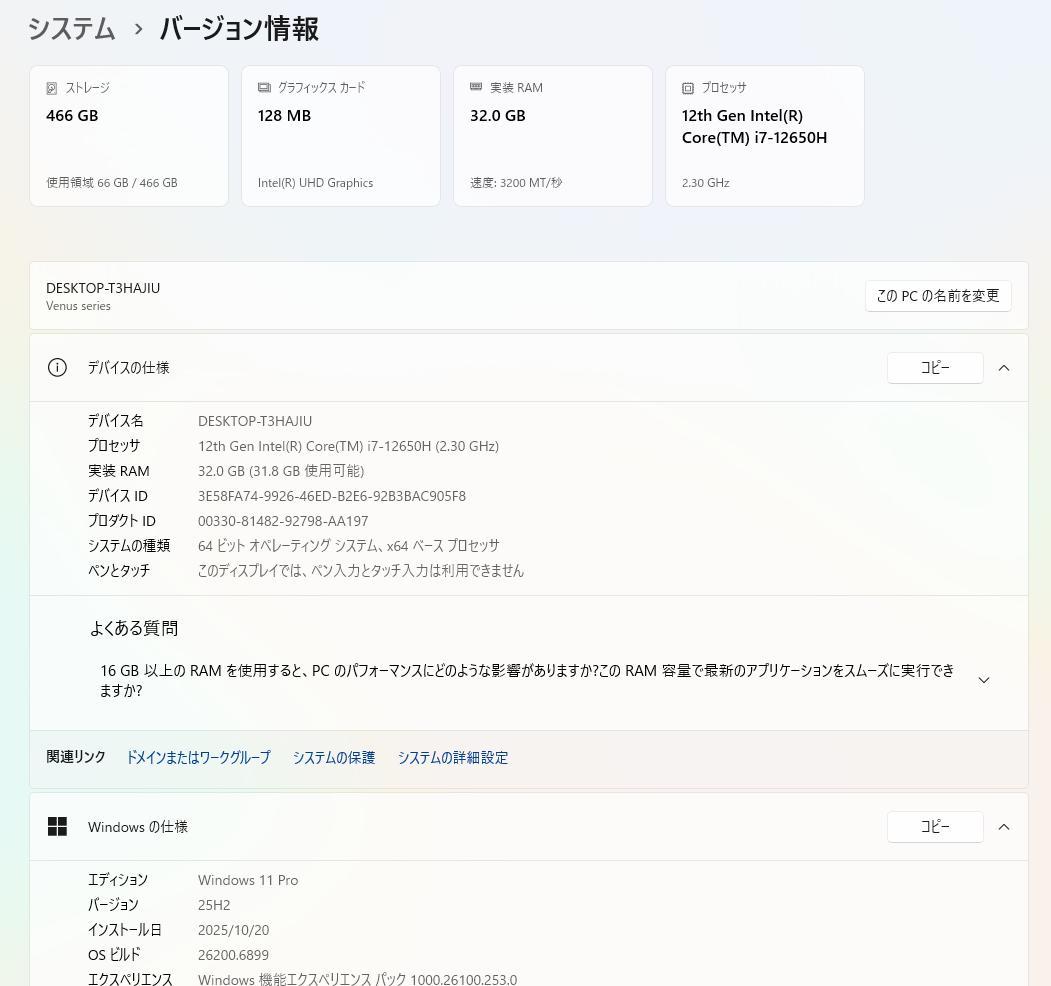The height and width of the screenshot is (986, 1051).
Task: Open the システムの保護 link
Action: (x=334, y=758)
